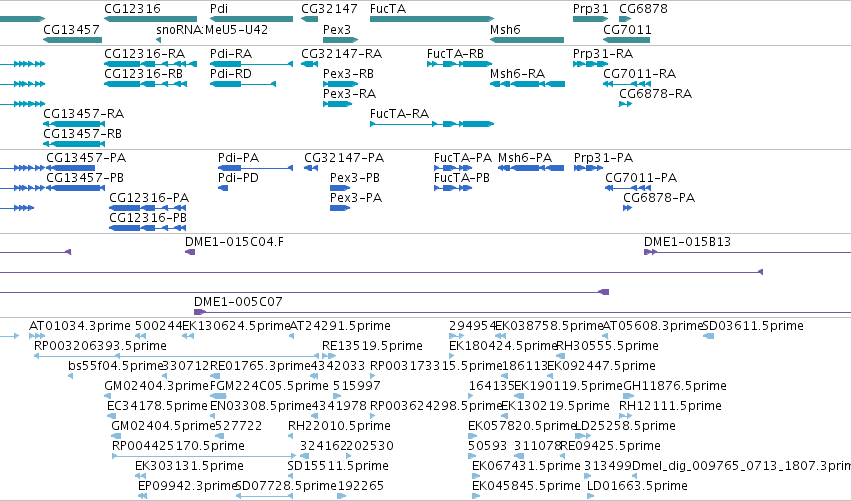851x501 pixels.
Task: Click the GM02404.3prime label
Action: 157,386
